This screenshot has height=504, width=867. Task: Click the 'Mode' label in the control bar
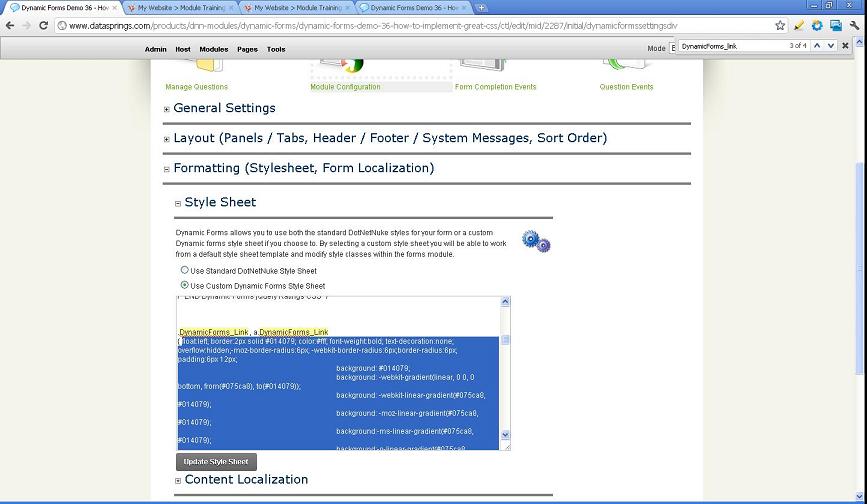656,49
